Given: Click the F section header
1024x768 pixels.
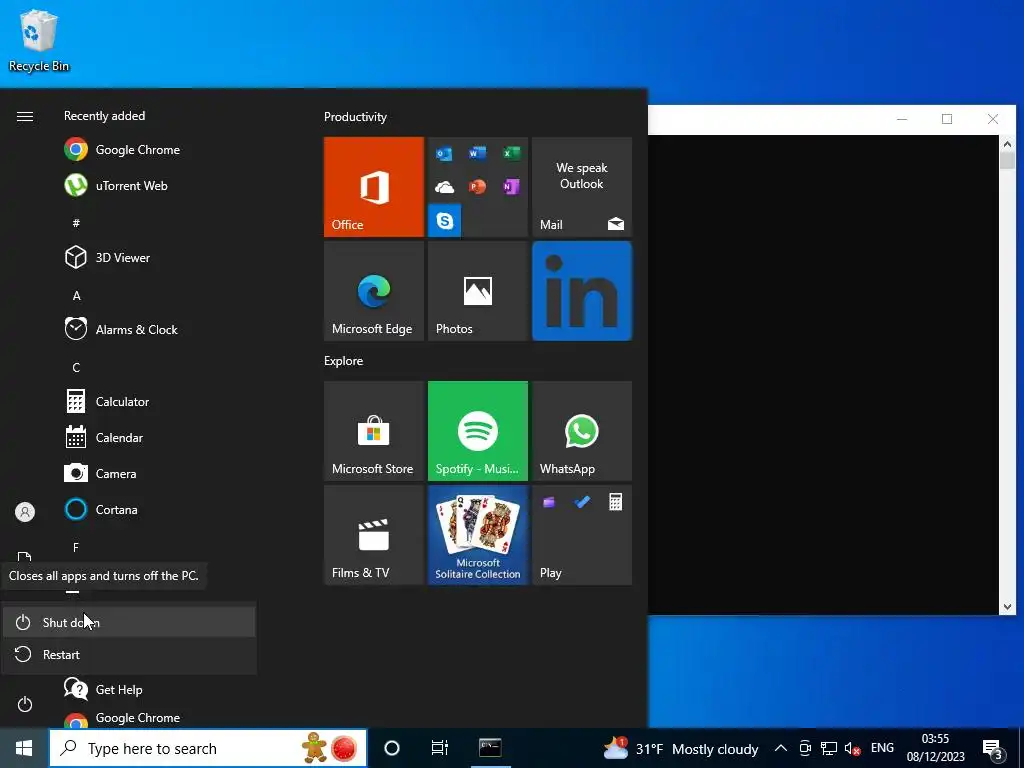Looking at the screenshot, I should 76,547.
